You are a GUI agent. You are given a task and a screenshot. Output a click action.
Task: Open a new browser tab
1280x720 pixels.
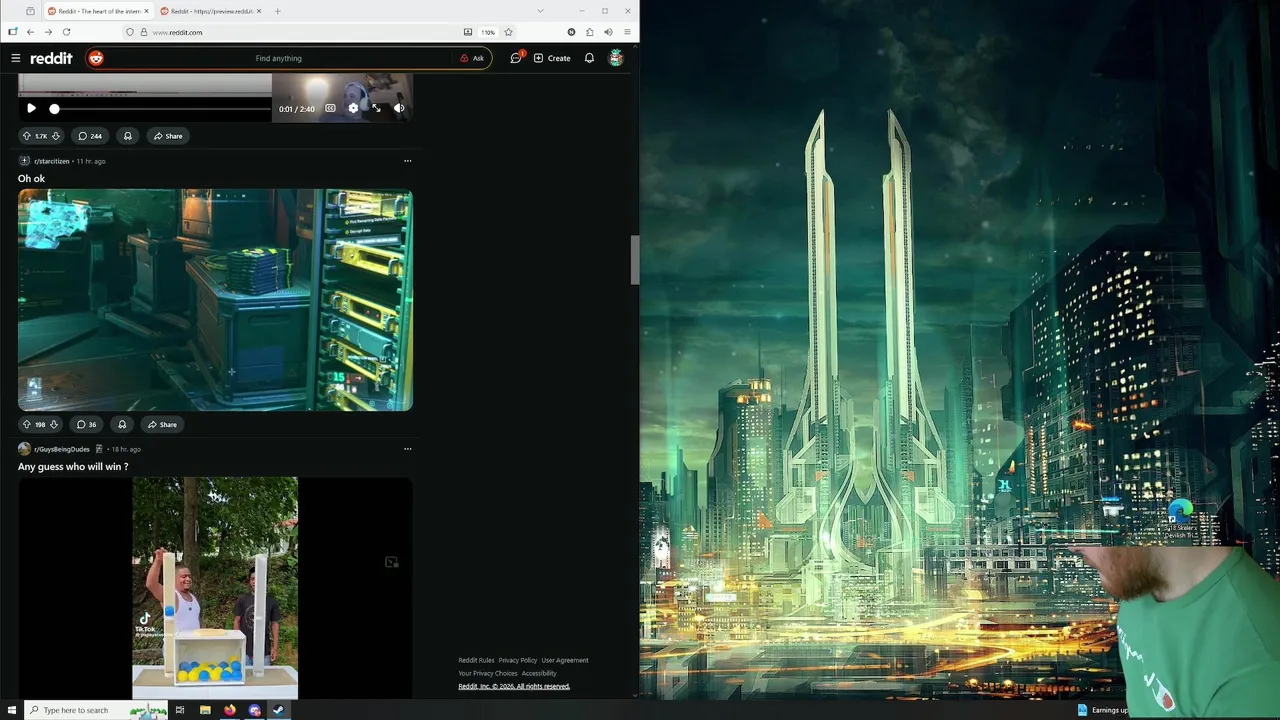[277, 11]
